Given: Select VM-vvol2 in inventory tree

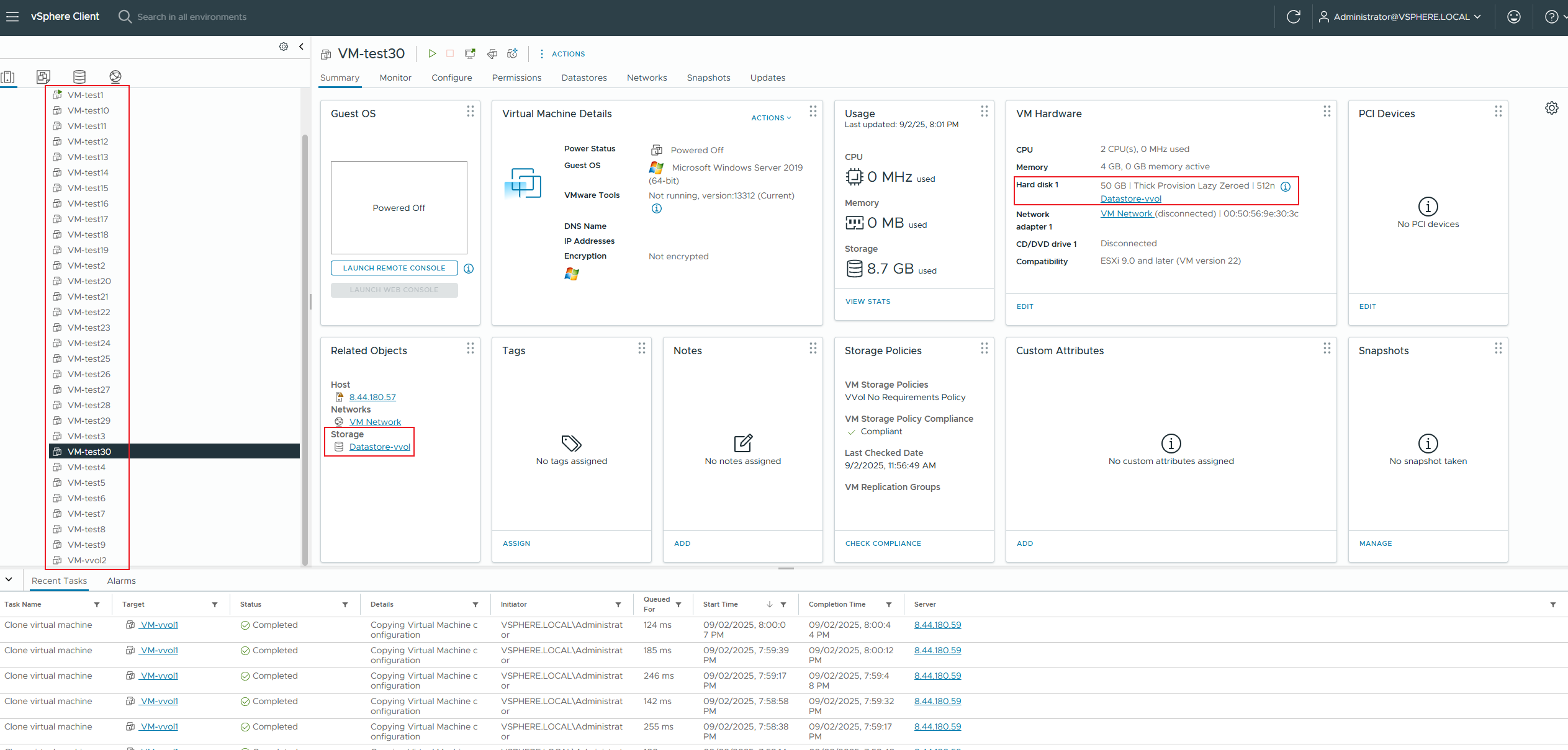Looking at the screenshot, I should 87,560.
